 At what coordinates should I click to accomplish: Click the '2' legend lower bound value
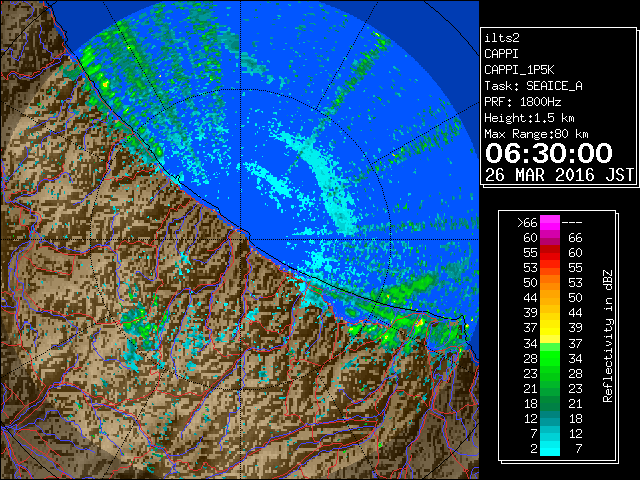(x=534, y=449)
